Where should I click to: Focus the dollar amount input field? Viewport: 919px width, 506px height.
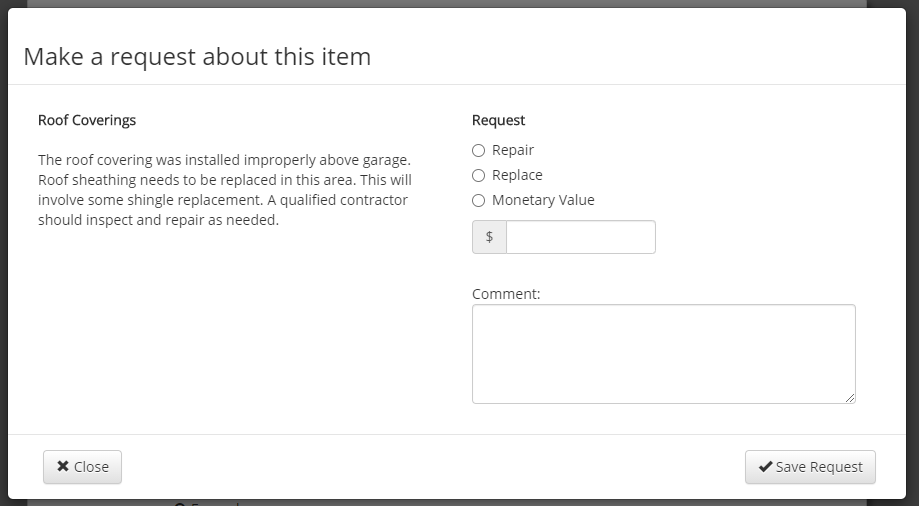tap(581, 237)
